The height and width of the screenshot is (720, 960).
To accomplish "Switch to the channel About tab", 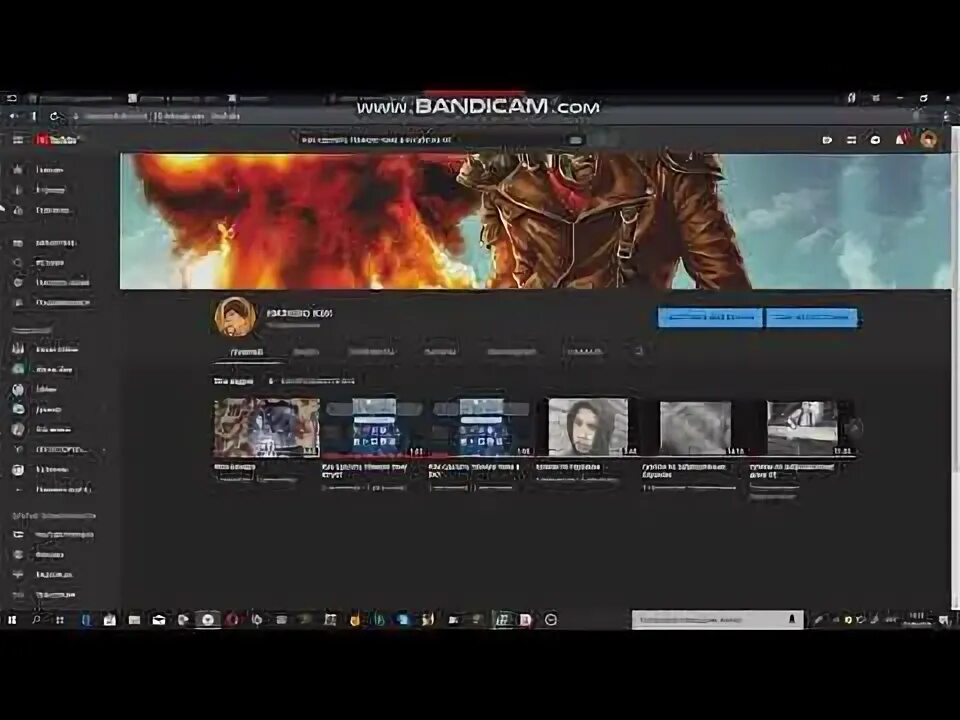I will (585, 352).
